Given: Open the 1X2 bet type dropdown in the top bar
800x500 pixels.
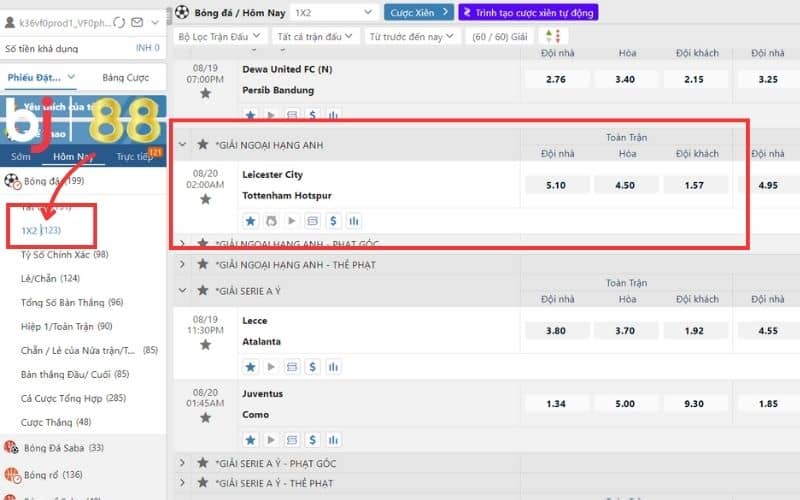Looking at the screenshot, I should coord(334,12).
